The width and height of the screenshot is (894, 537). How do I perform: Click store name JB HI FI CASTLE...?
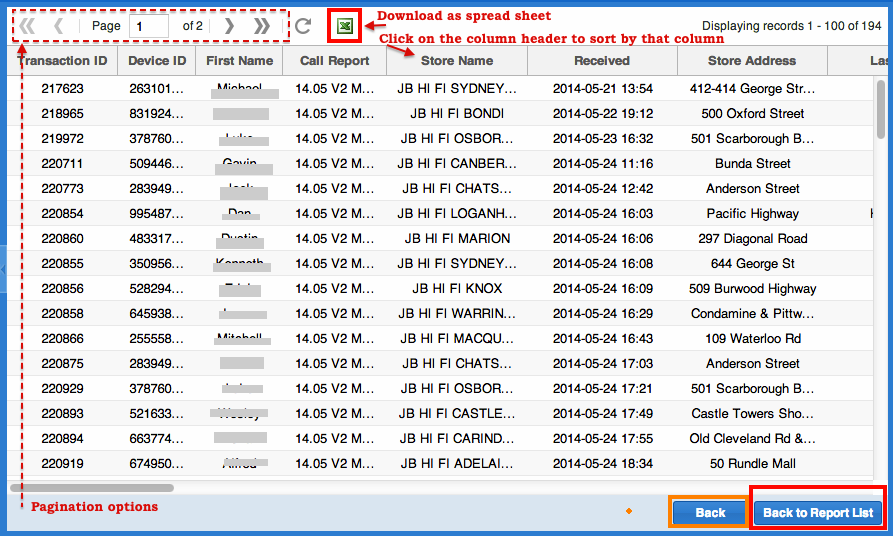pos(457,414)
